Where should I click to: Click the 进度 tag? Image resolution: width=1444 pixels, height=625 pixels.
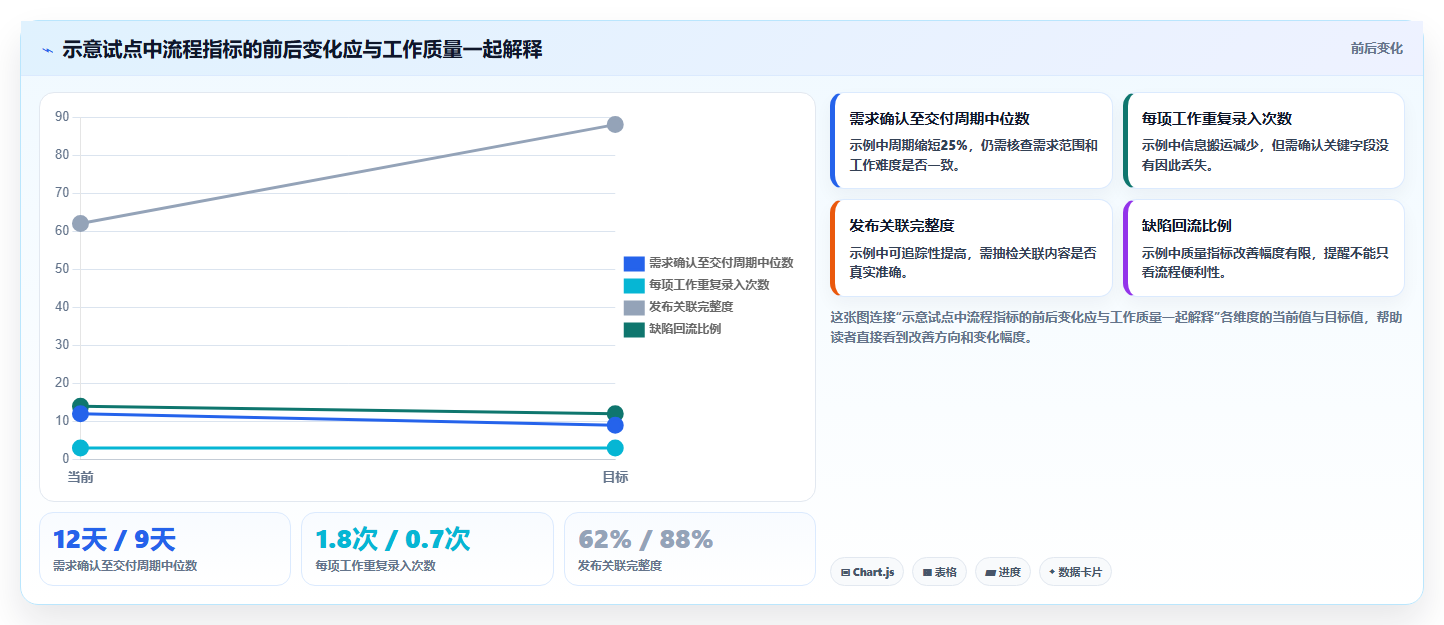tap(1003, 572)
